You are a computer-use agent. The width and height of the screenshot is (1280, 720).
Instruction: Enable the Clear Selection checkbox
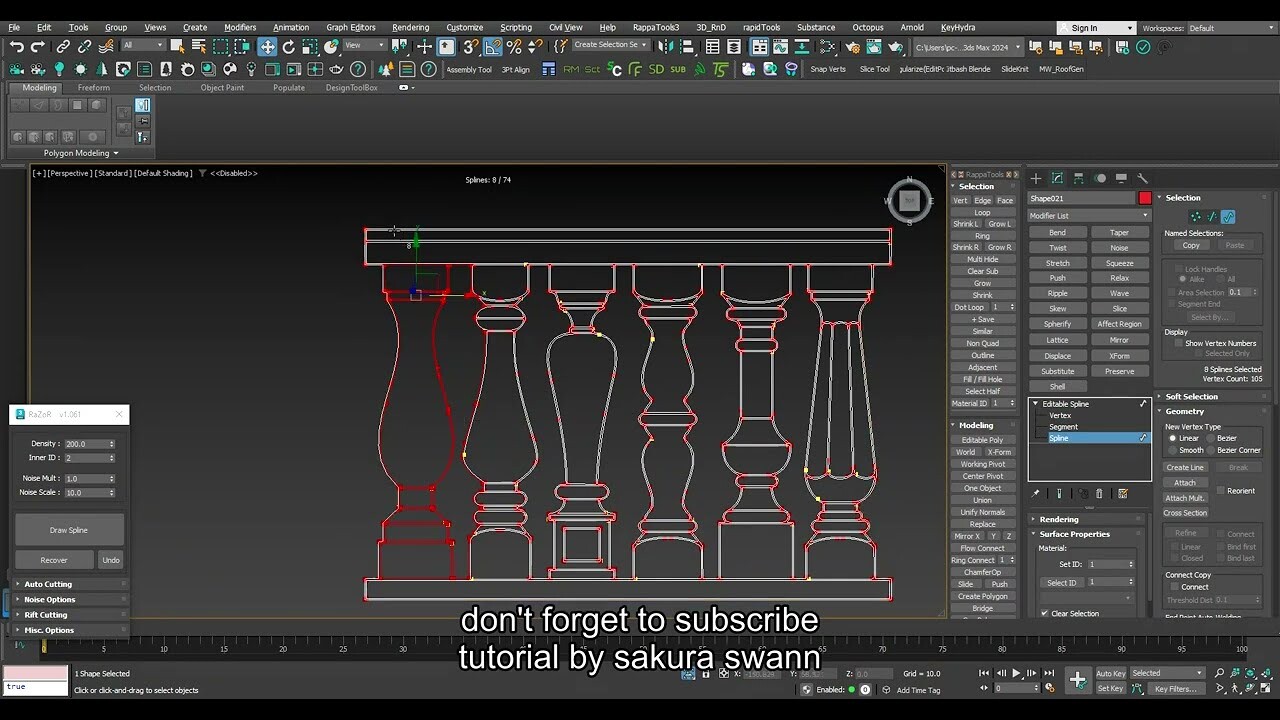pos(1042,613)
